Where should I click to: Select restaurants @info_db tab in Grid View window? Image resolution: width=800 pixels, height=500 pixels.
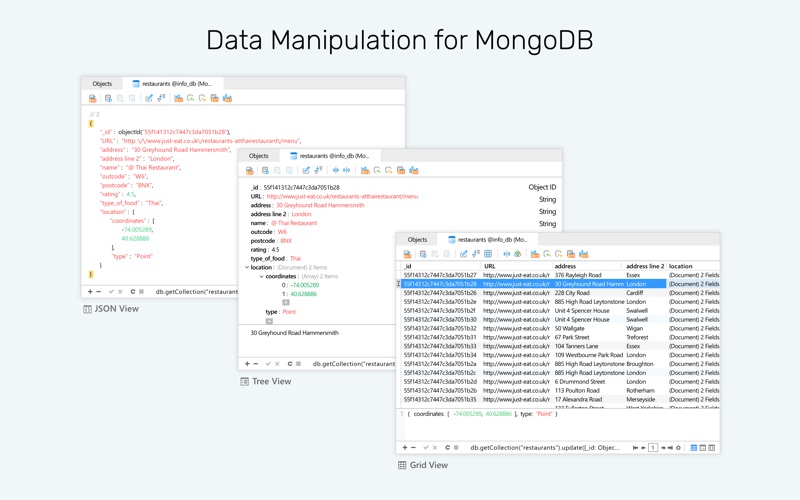(487, 240)
